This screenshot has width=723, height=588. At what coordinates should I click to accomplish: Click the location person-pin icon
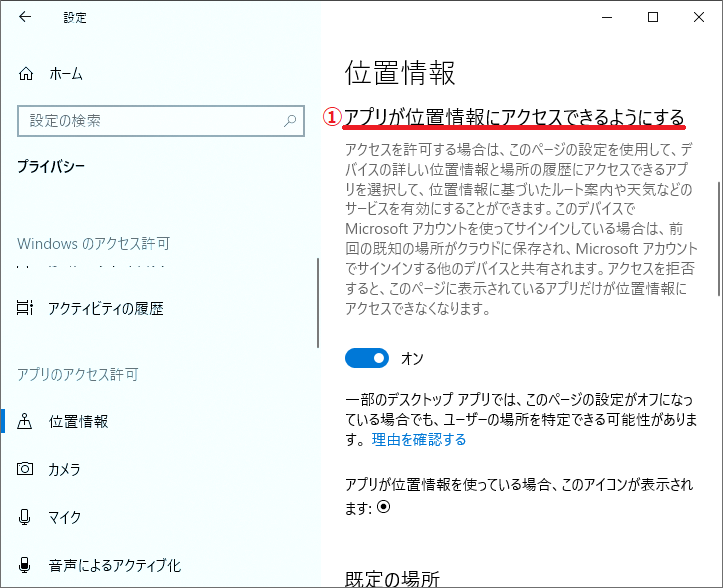[24, 421]
